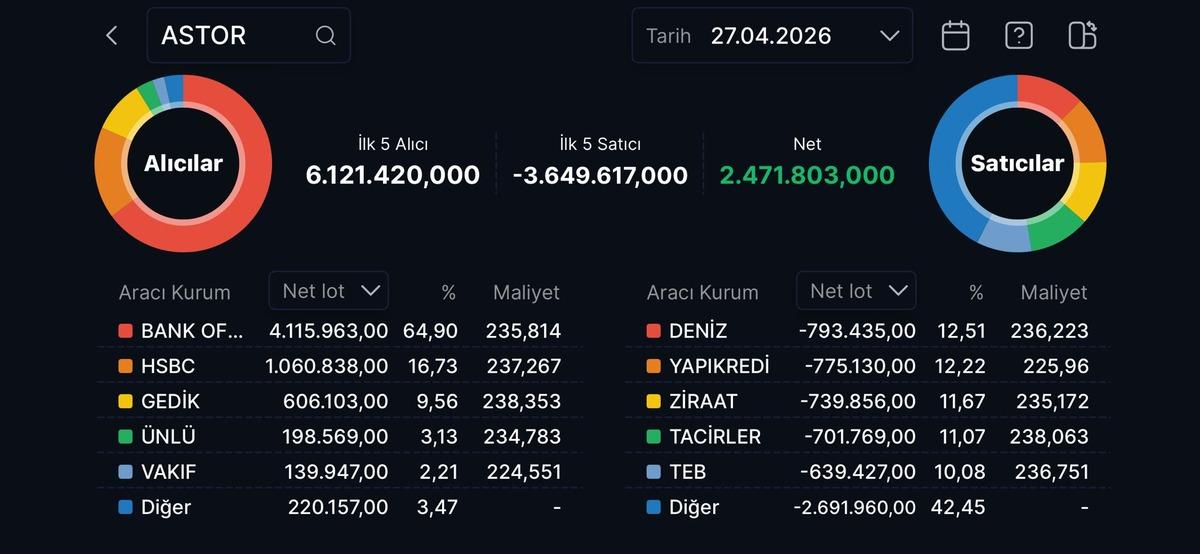Expand buyers Net lot dropdown

pyautogui.click(x=329, y=291)
